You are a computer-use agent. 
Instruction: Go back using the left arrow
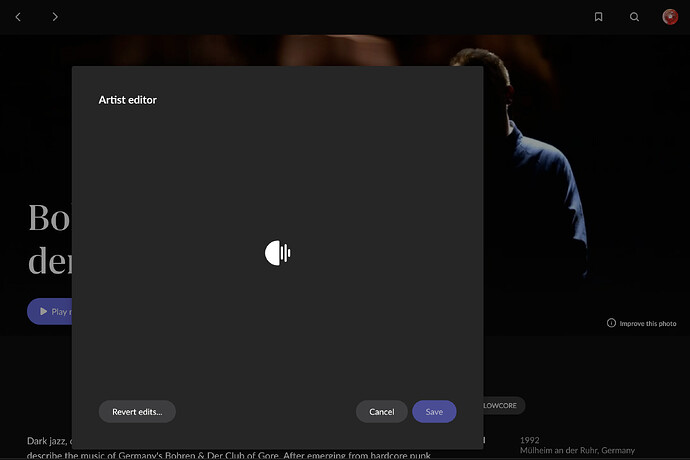(18, 17)
